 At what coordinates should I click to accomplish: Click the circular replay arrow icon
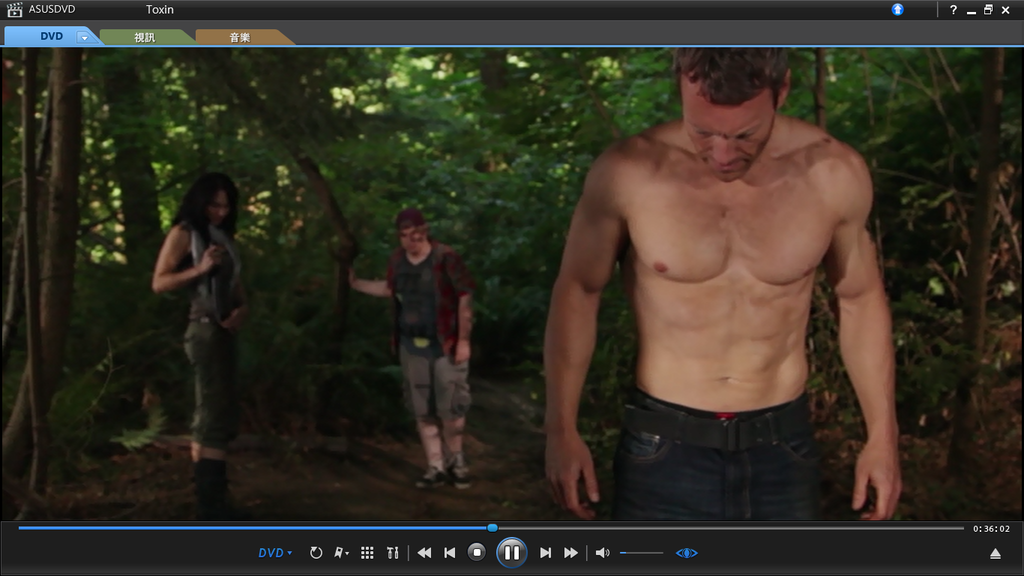316,553
